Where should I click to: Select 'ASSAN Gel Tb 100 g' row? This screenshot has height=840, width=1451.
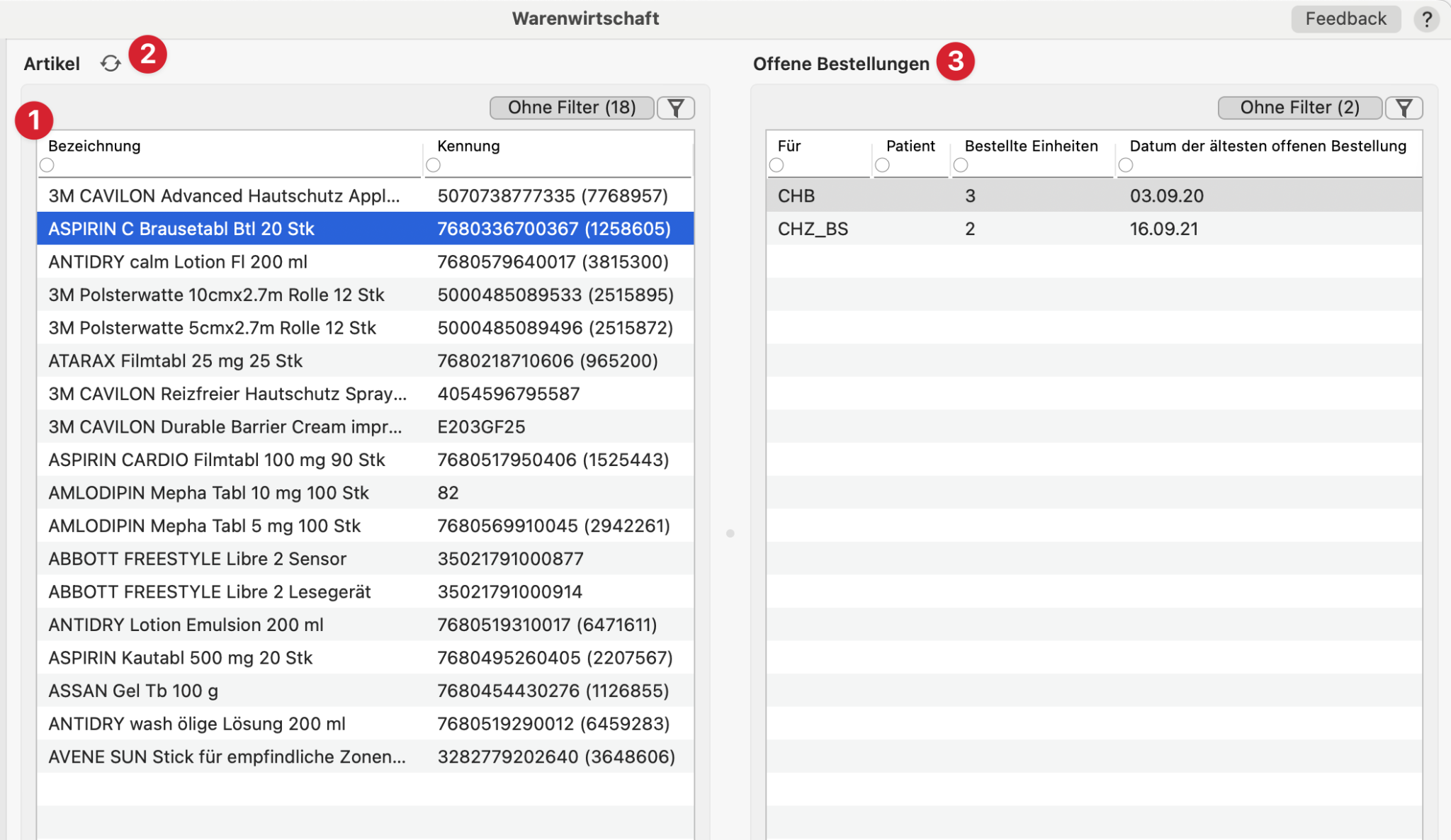pos(366,691)
